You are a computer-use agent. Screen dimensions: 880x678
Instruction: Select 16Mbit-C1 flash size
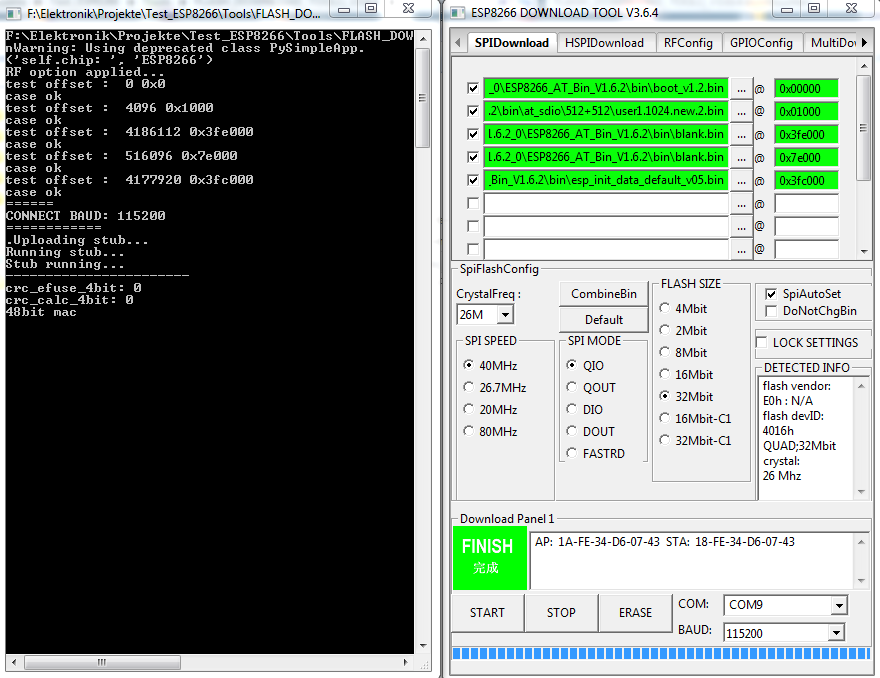tap(664, 418)
